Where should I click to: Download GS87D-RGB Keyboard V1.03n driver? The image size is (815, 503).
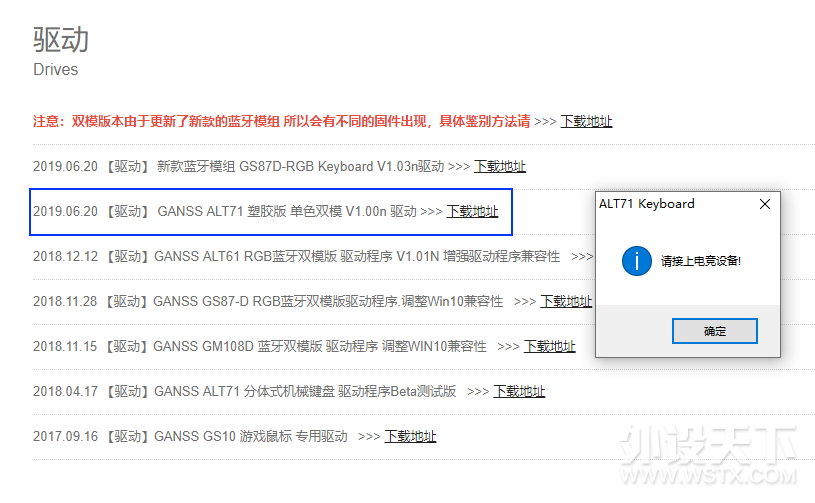(499, 166)
